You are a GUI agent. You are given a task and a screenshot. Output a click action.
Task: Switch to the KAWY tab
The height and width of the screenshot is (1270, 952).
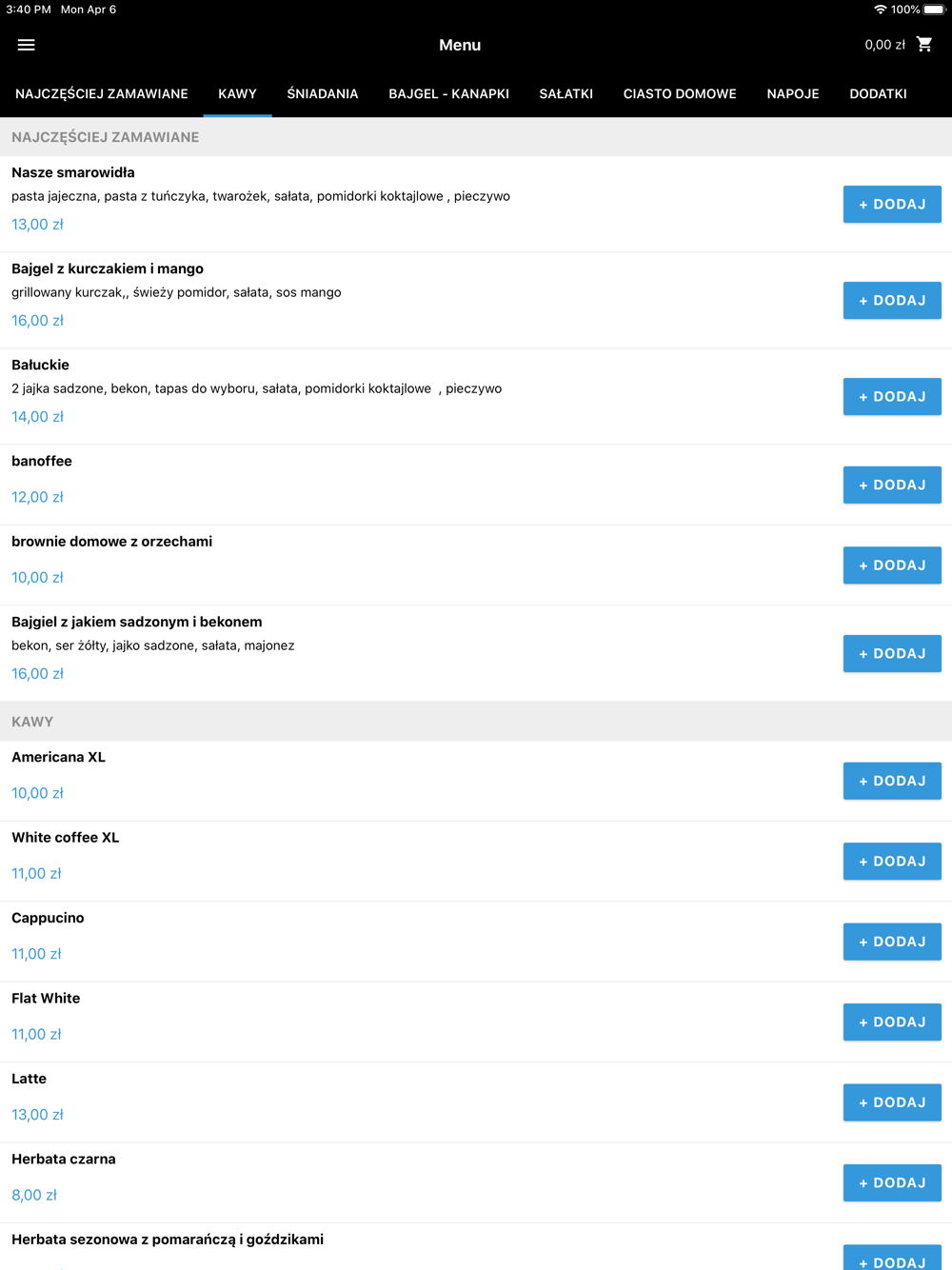(237, 94)
